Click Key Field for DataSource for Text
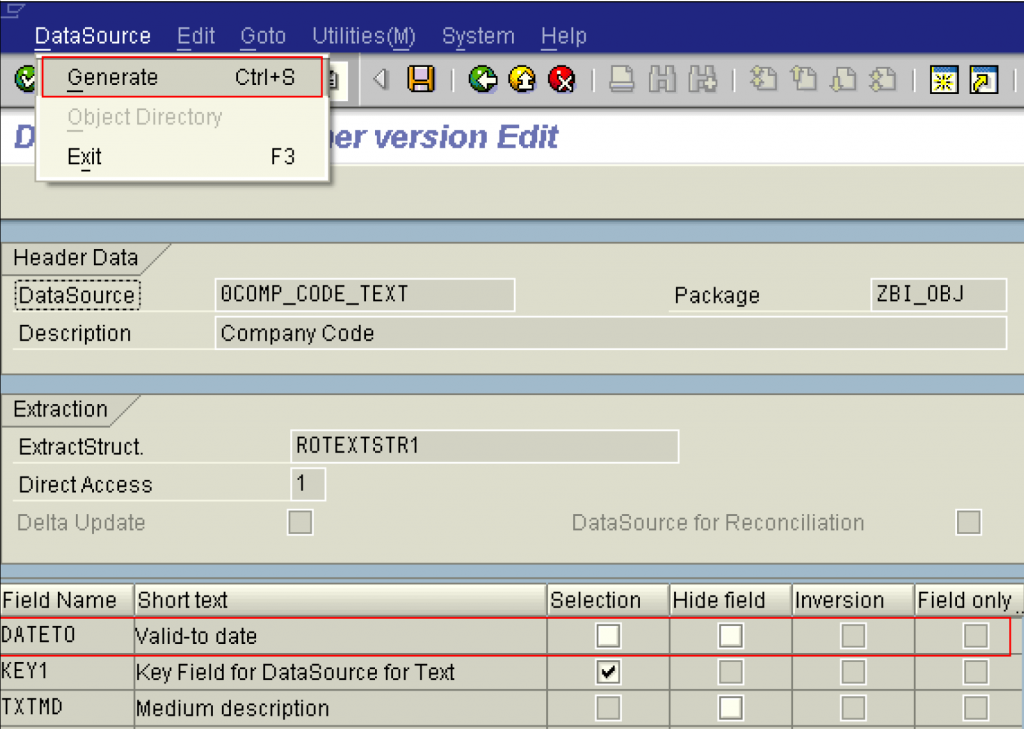 [295, 672]
